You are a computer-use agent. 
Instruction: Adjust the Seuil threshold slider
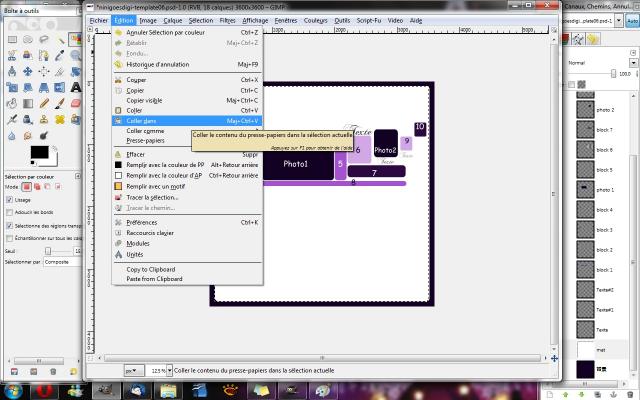tap(48, 251)
